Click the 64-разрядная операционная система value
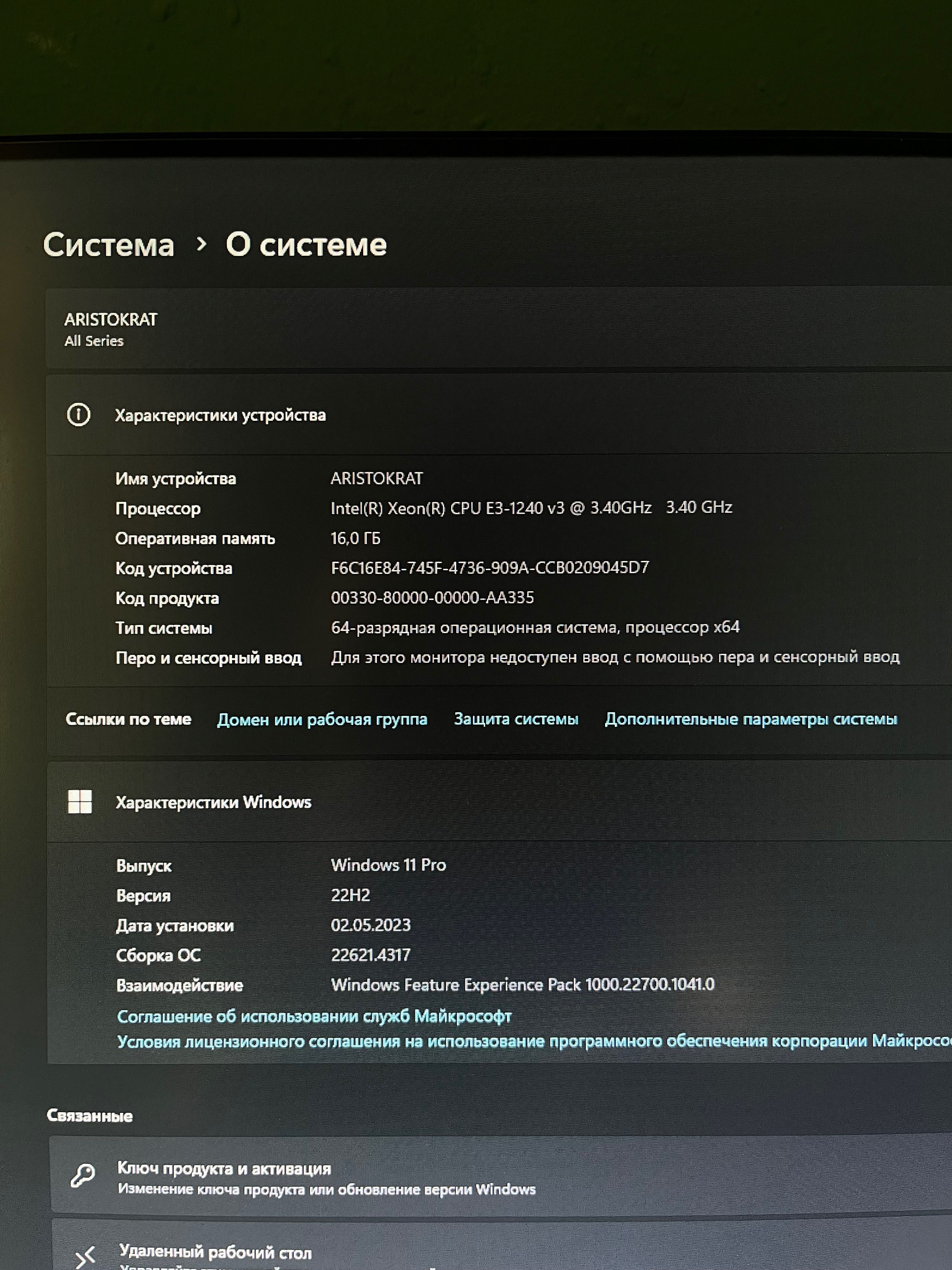Screen dimensions: 952x1270 535,627
